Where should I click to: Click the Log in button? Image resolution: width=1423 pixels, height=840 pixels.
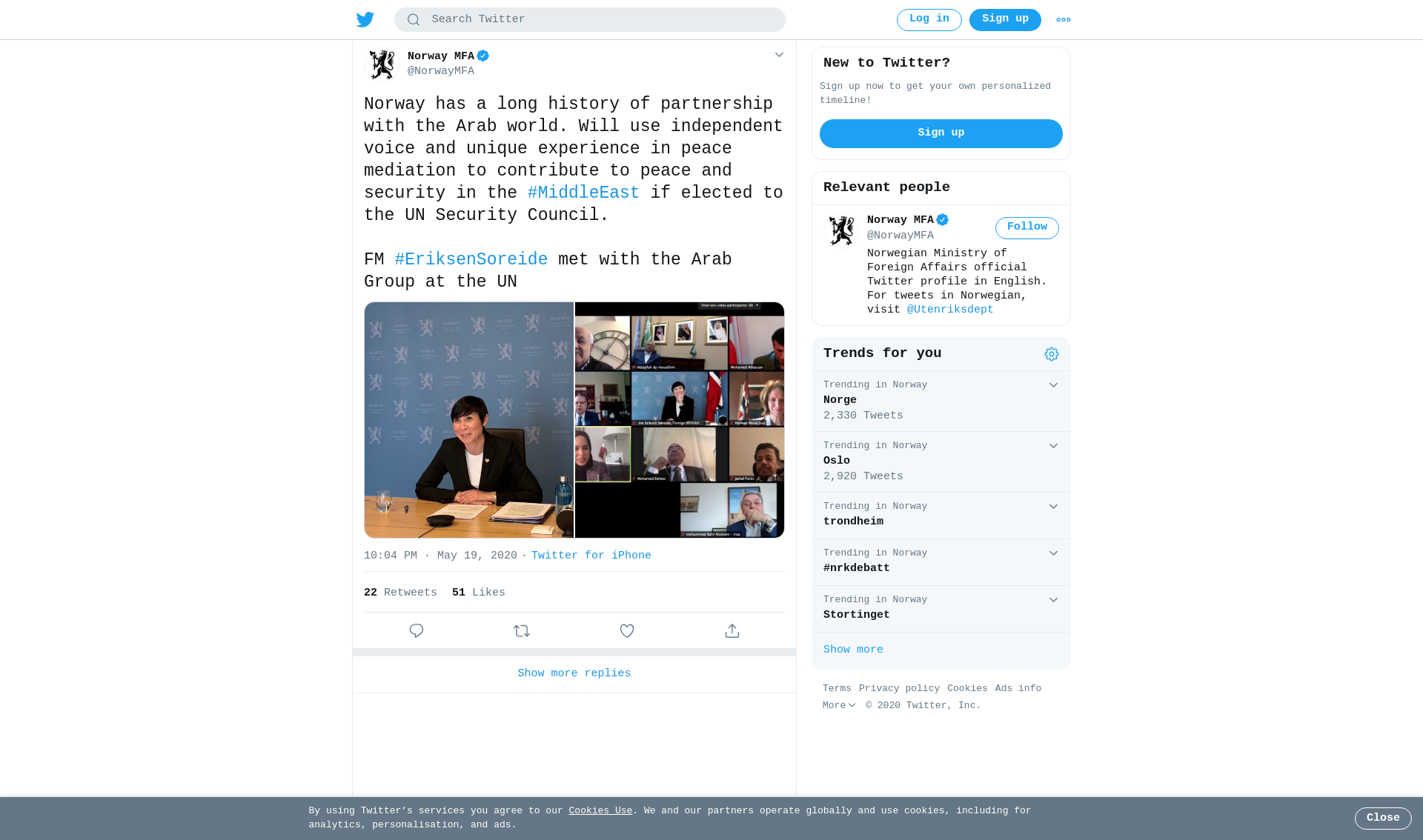coord(929,20)
